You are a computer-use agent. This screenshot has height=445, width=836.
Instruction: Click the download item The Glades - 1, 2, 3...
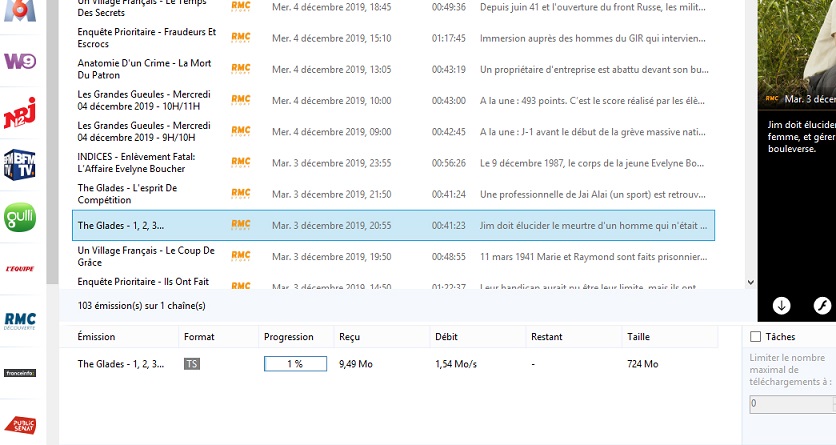[x=120, y=364]
